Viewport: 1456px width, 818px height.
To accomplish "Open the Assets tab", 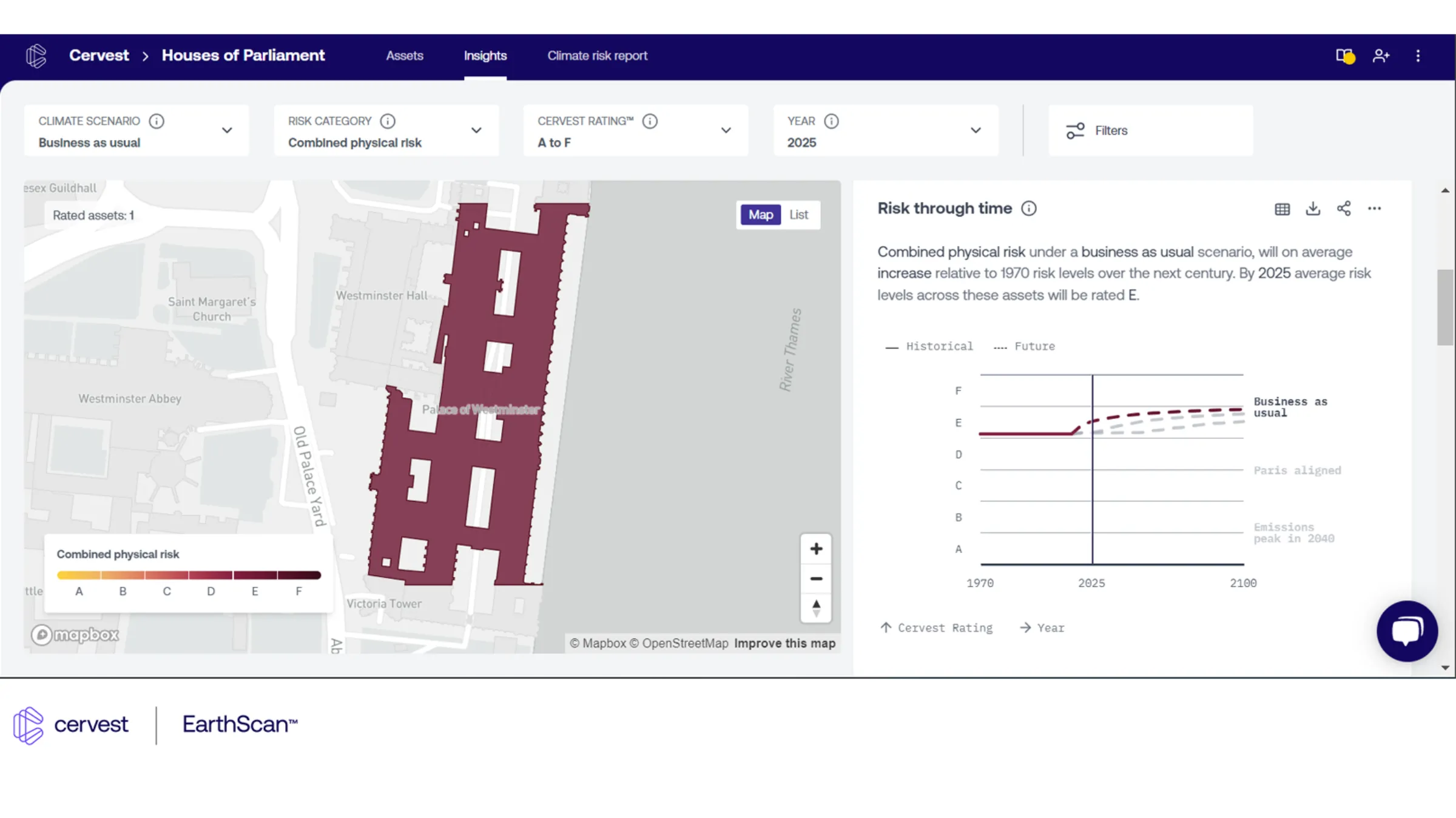I will tap(405, 56).
